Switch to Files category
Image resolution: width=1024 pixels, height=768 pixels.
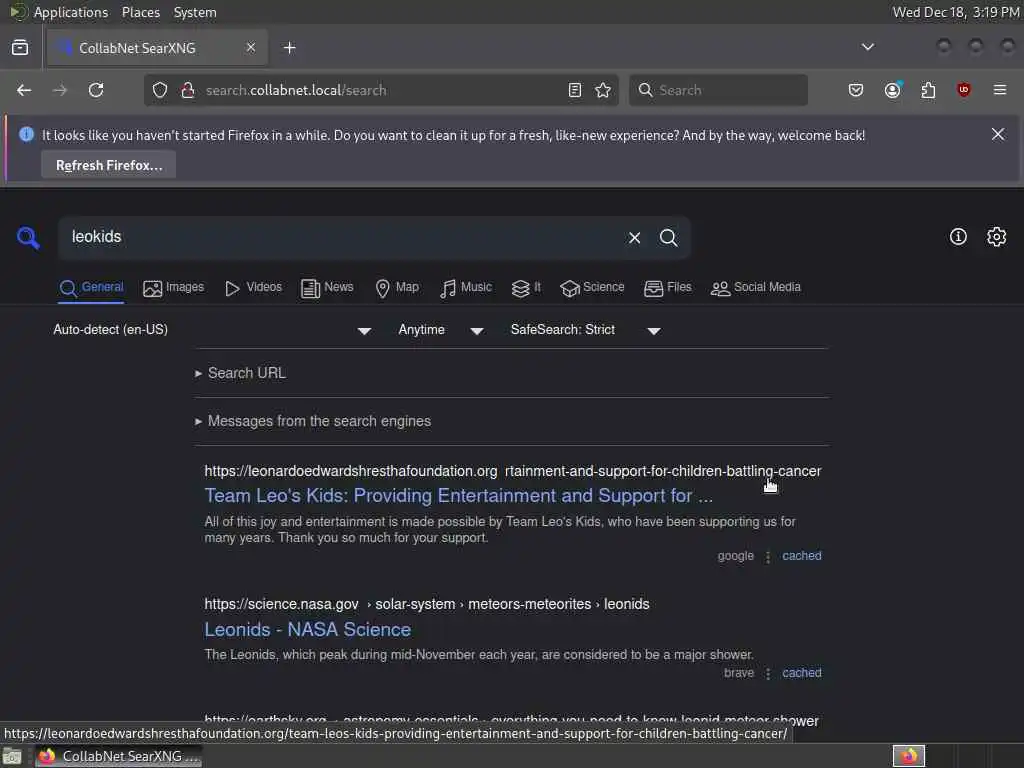tap(667, 288)
